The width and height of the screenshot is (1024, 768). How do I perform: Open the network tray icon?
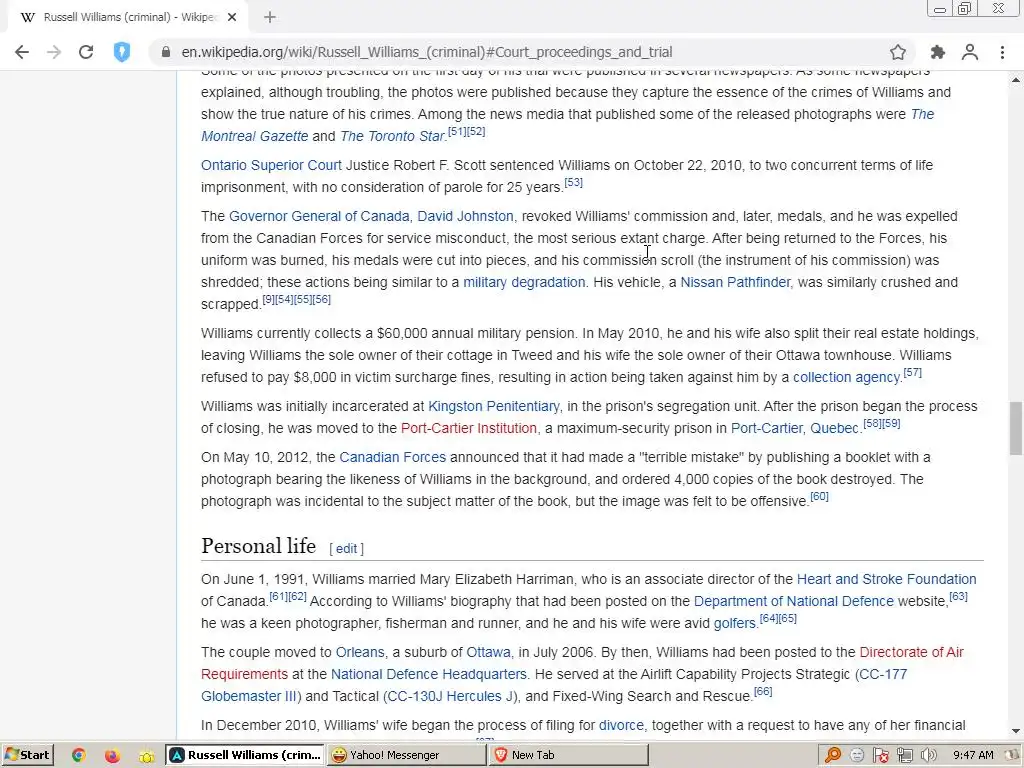(904, 756)
